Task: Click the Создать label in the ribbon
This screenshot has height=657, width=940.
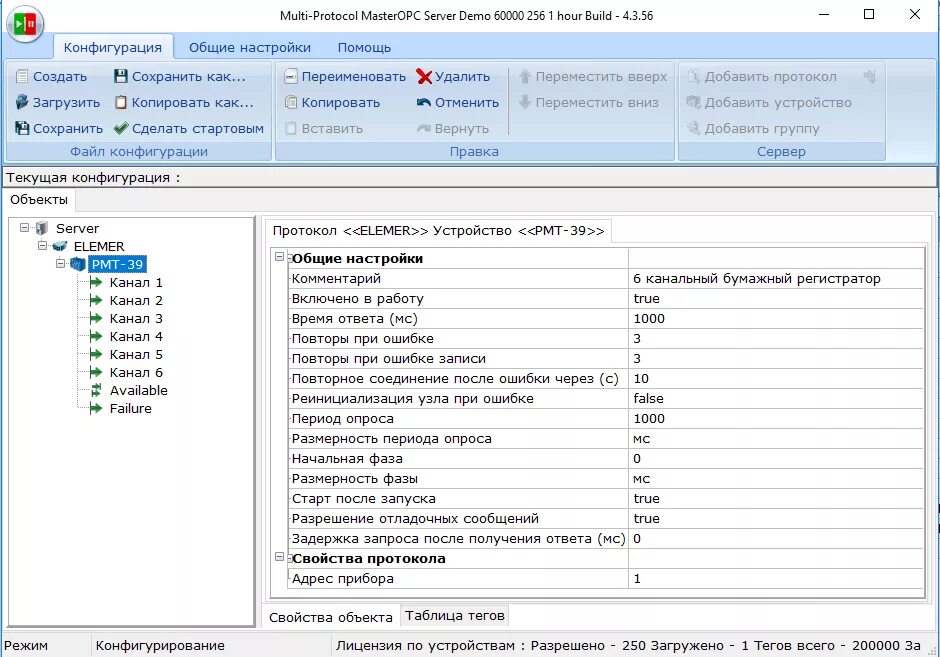Action: (x=60, y=76)
